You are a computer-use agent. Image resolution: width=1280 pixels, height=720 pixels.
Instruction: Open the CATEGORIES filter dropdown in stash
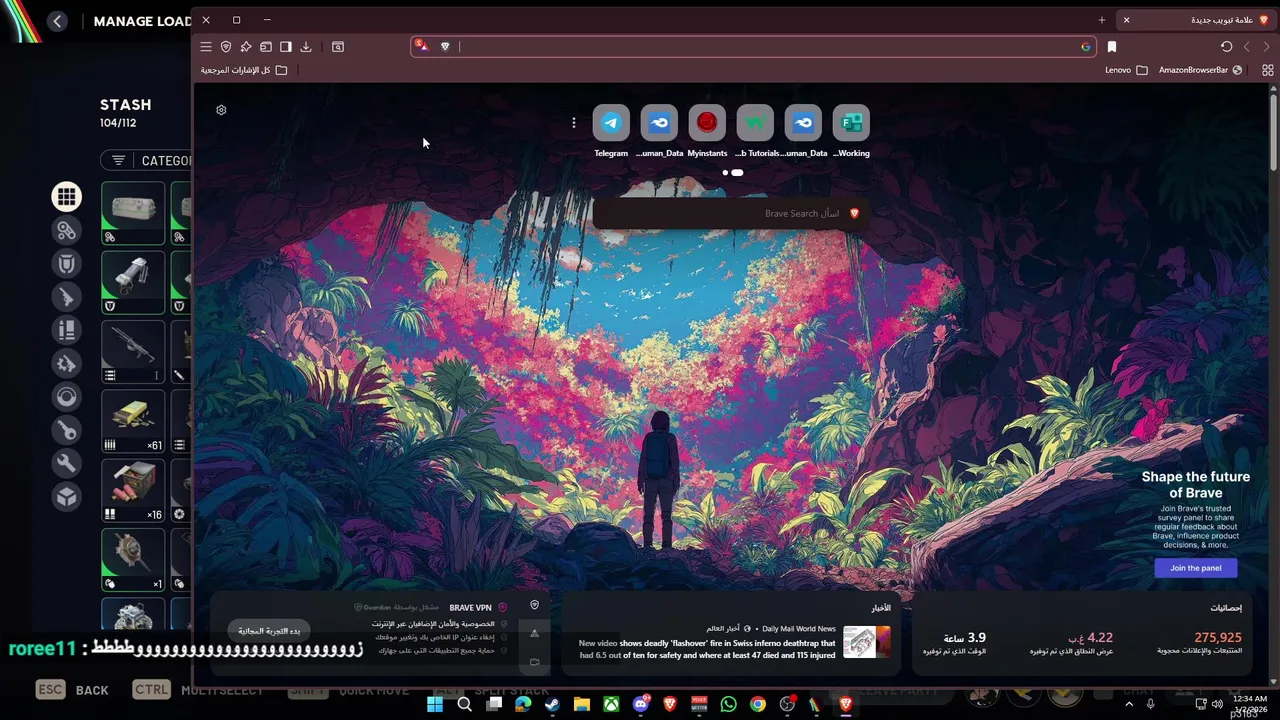pos(146,160)
